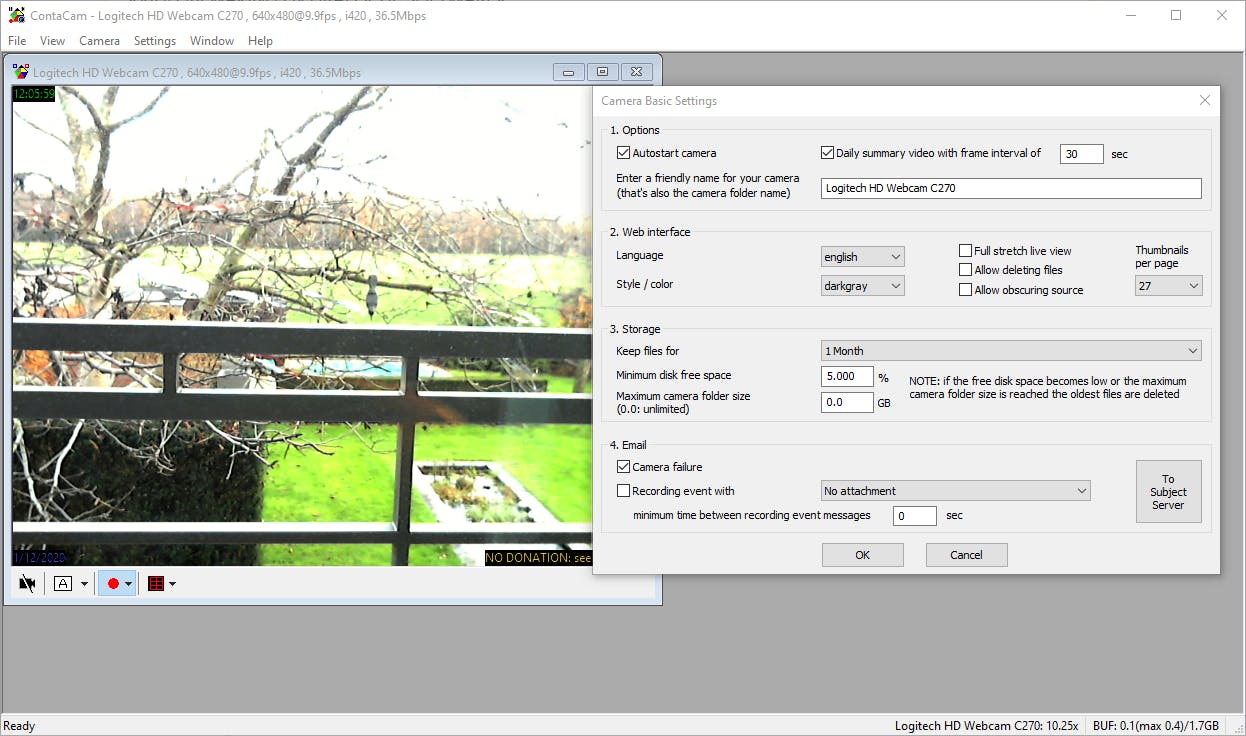Screen dimensions: 1246x736
Task: Open the Camera menu
Action: [99, 41]
